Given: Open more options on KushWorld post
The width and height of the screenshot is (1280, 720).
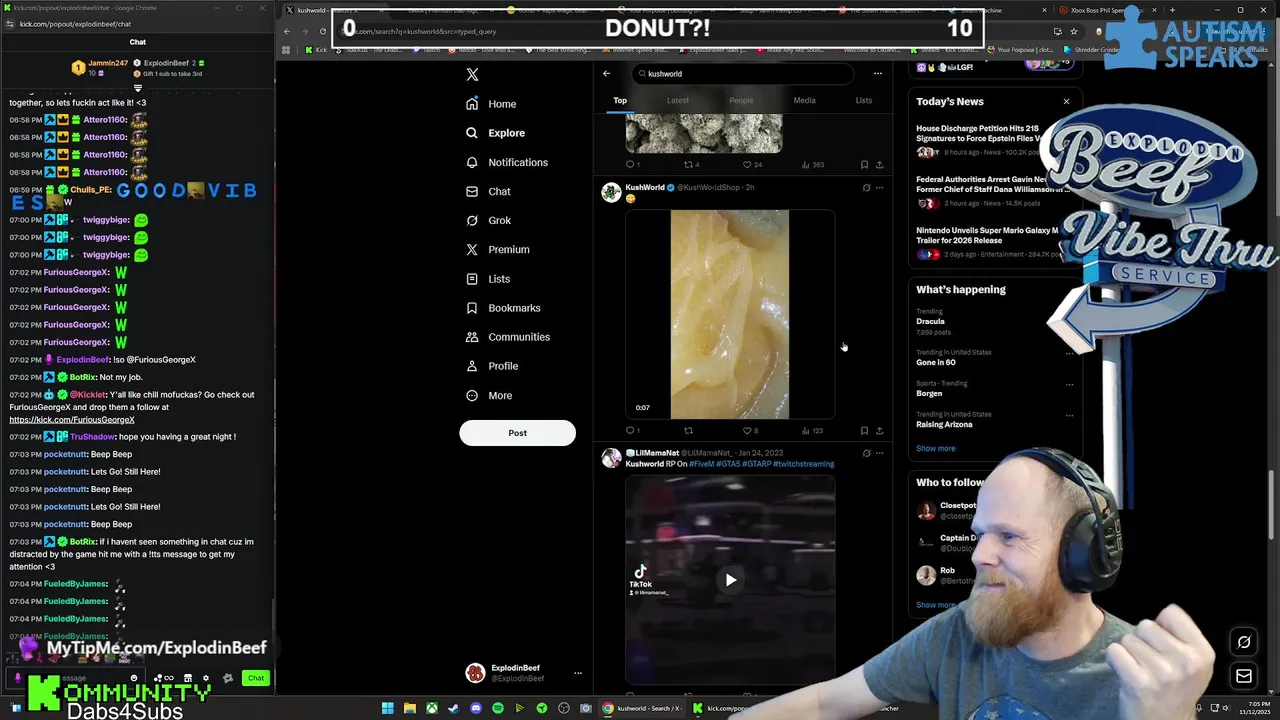Looking at the screenshot, I should click(x=880, y=187).
